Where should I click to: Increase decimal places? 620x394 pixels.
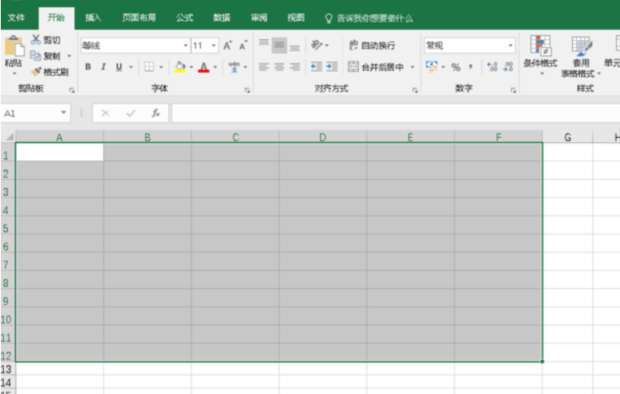(x=492, y=67)
